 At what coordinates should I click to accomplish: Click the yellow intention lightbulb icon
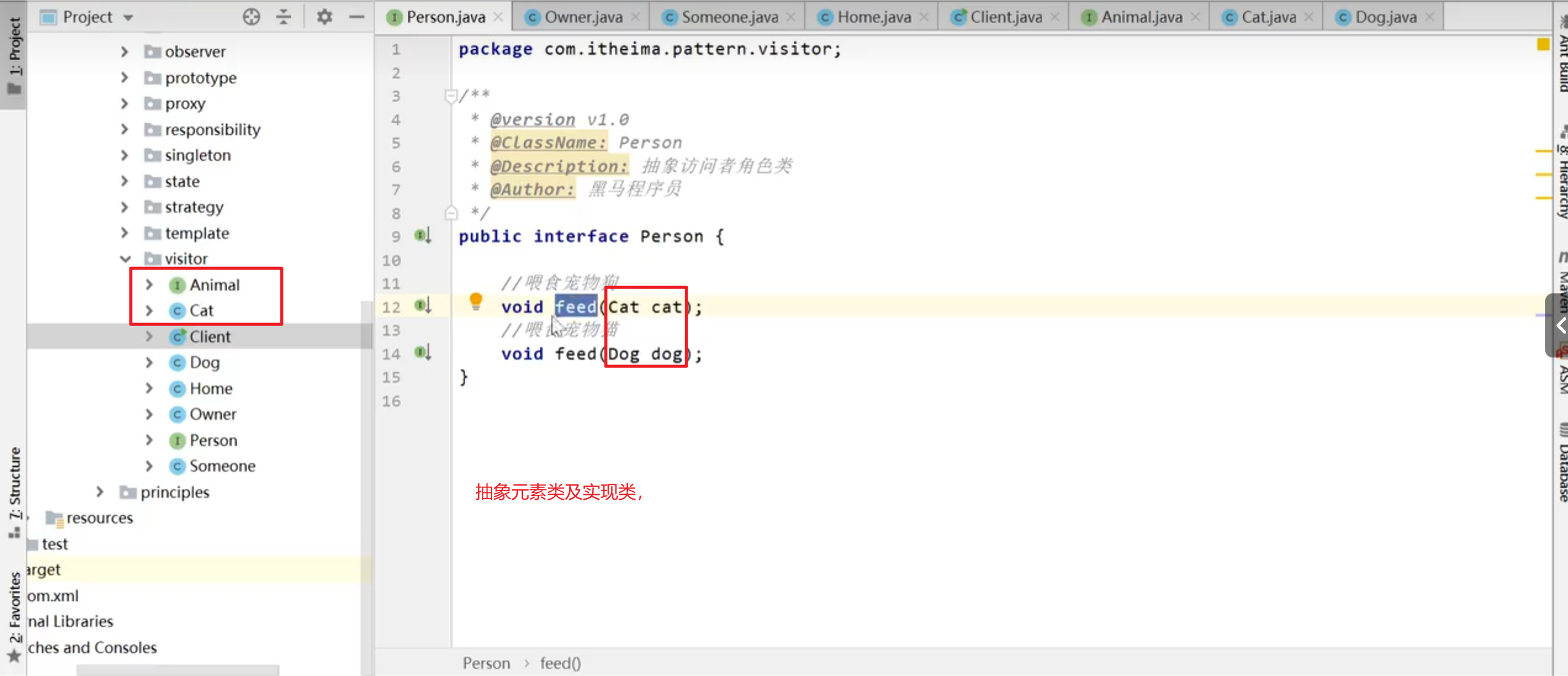(x=476, y=301)
